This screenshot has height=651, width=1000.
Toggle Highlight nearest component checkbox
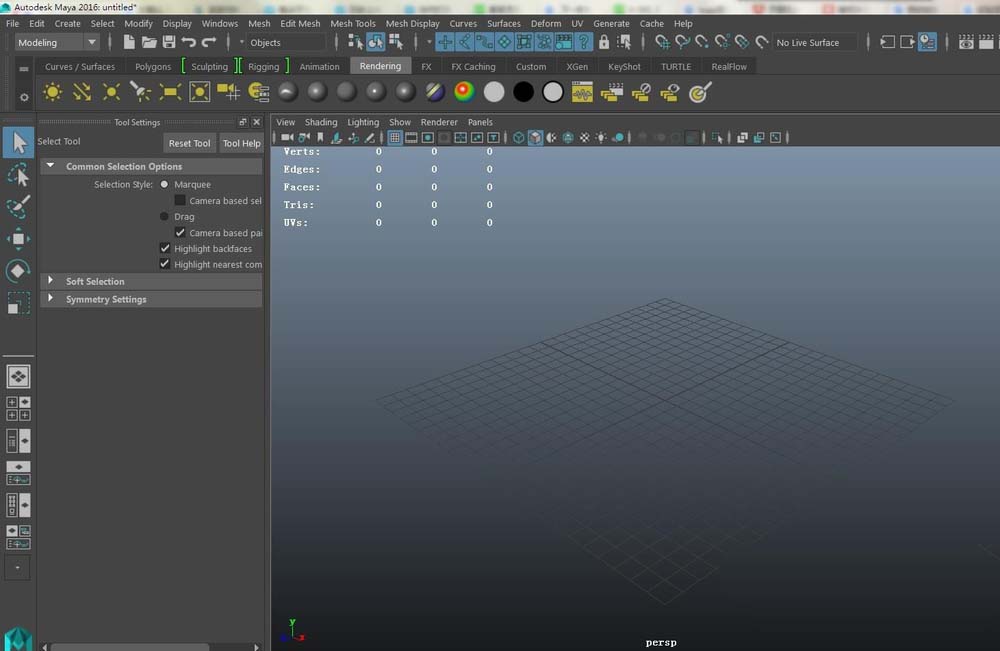tap(165, 264)
